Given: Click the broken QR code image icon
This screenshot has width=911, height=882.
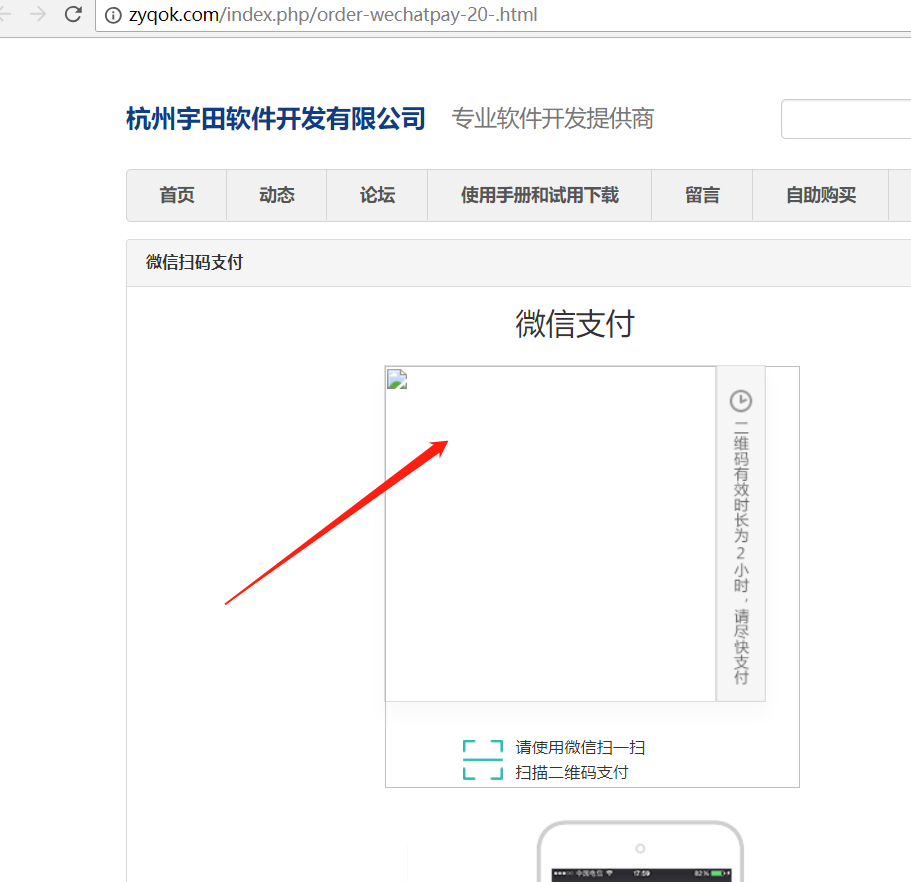Looking at the screenshot, I should tap(397, 379).
